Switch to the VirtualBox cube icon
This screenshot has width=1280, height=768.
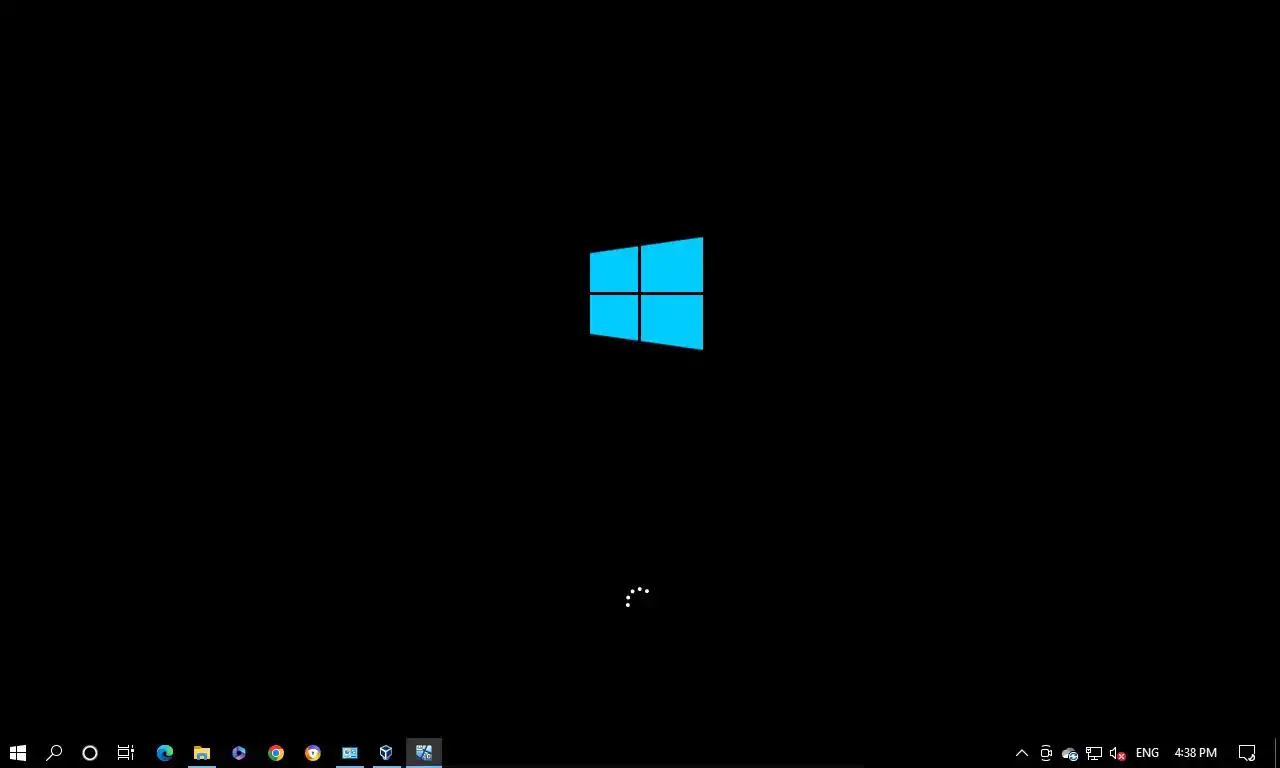coord(387,753)
